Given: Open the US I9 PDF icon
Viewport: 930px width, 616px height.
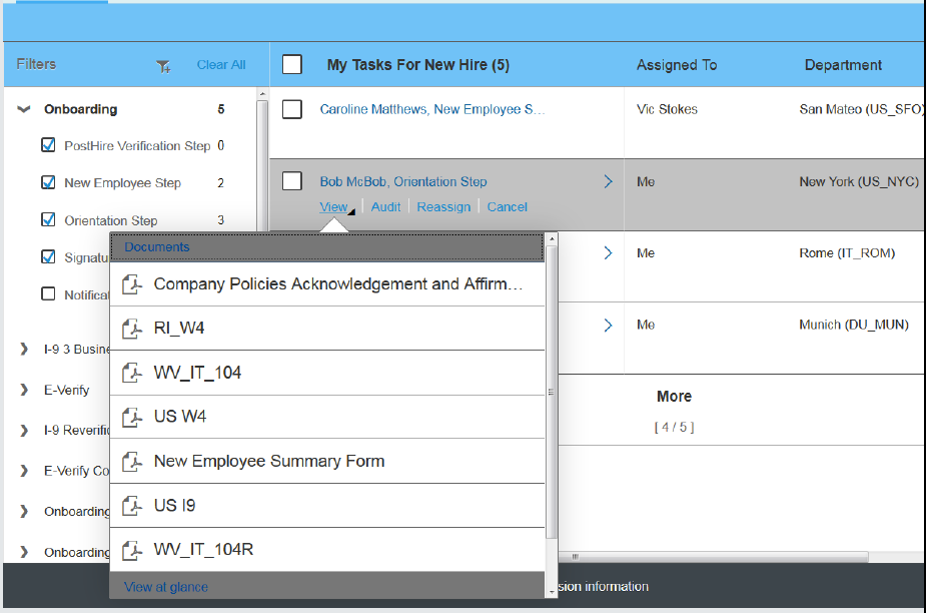Looking at the screenshot, I should [x=131, y=506].
